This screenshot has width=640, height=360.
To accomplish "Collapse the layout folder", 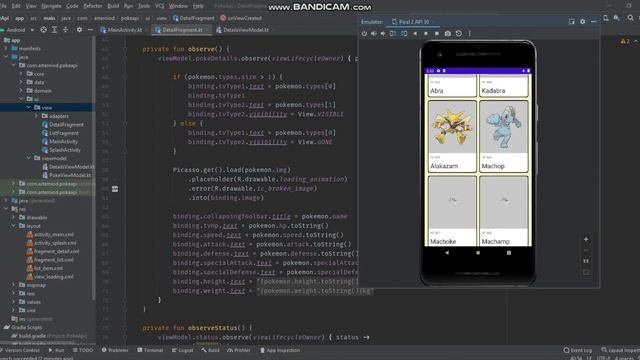I will [x=13, y=226].
